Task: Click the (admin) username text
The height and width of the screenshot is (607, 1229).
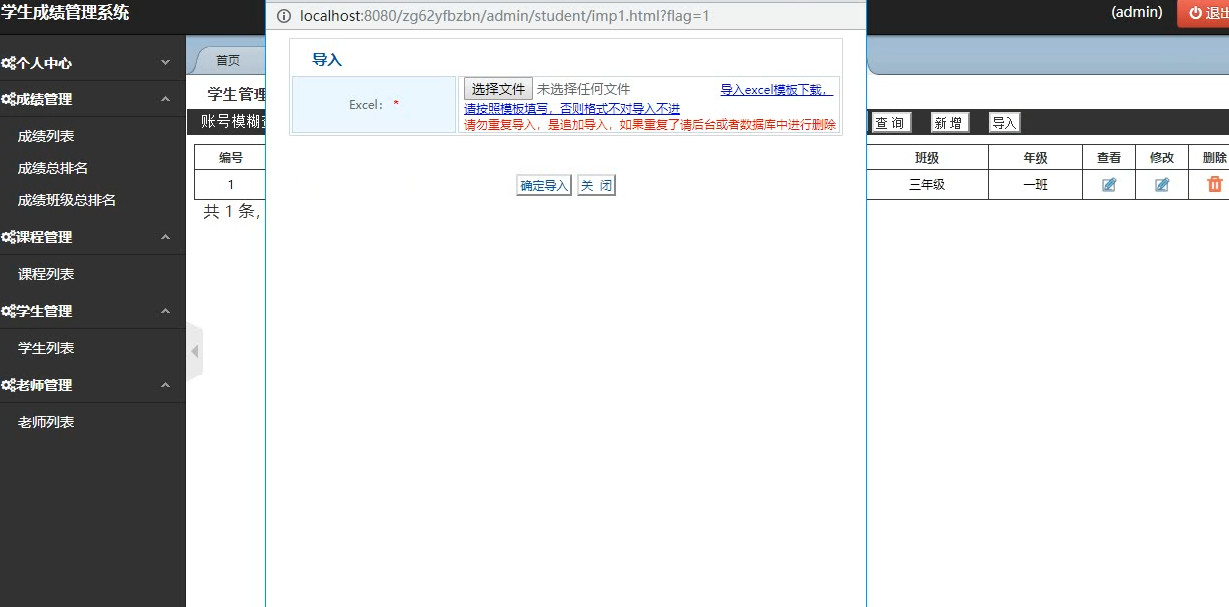Action: 1137,12
